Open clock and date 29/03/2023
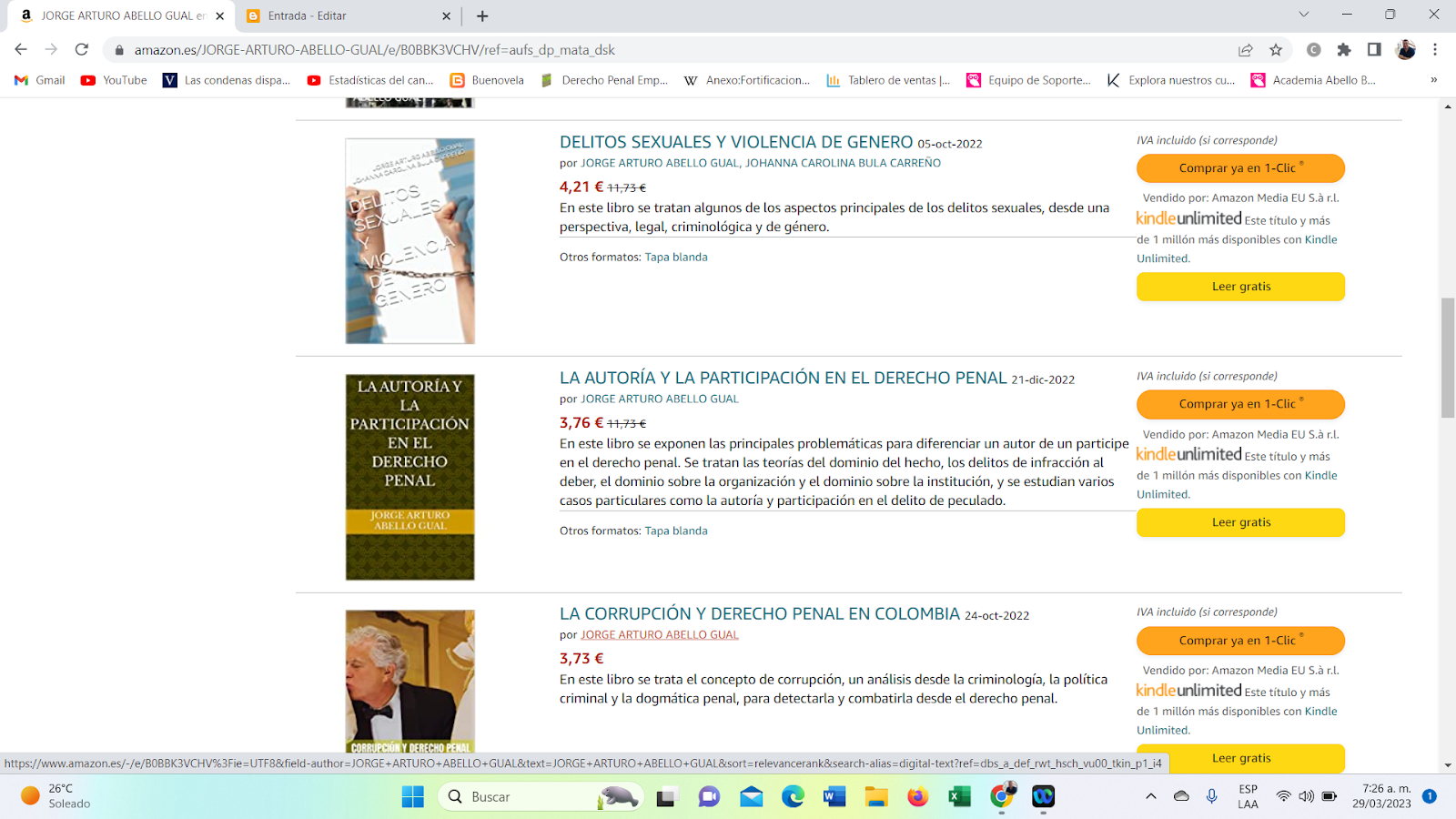1456x819 pixels. coord(1381,796)
